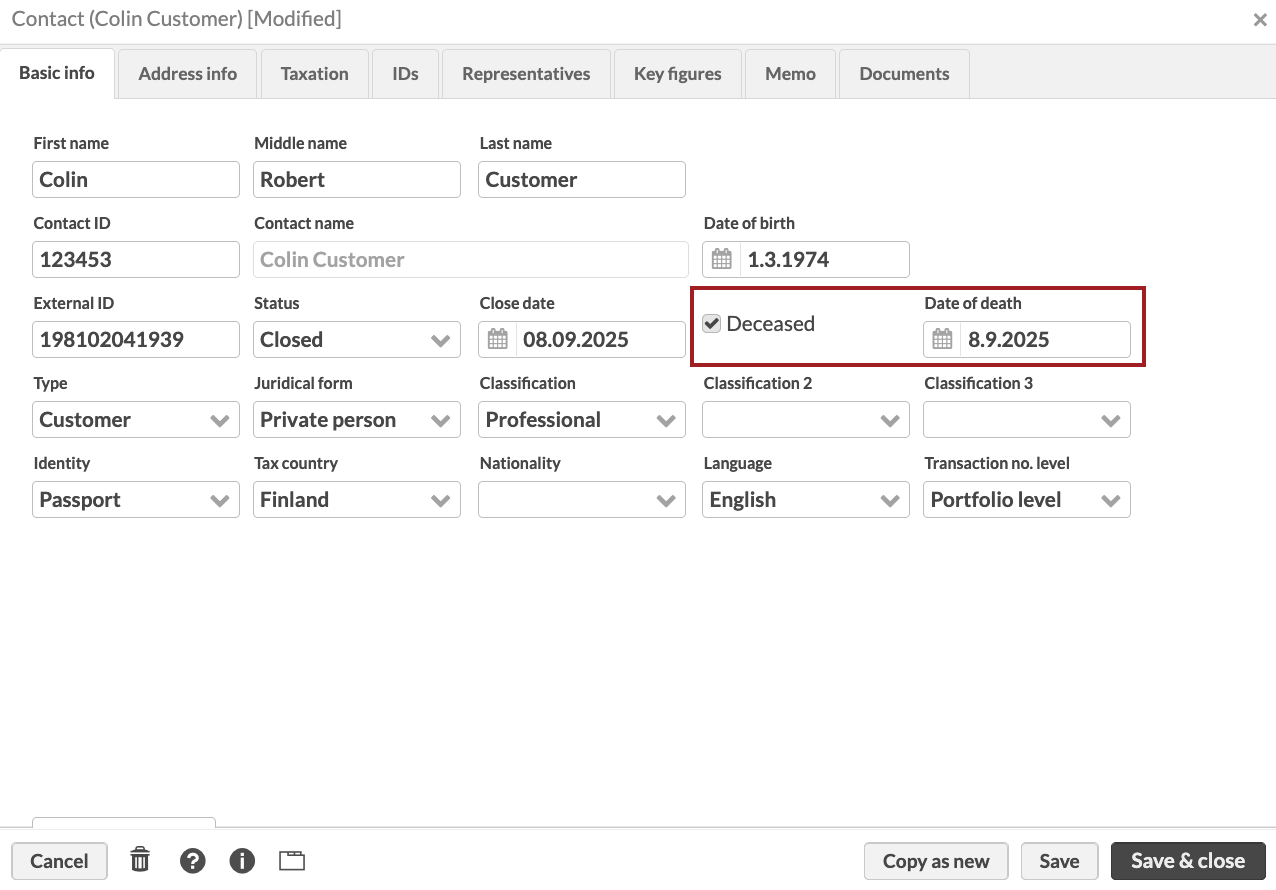The width and height of the screenshot is (1276, 890).
Task: Click the info circle icon
Action: [242, 860]
